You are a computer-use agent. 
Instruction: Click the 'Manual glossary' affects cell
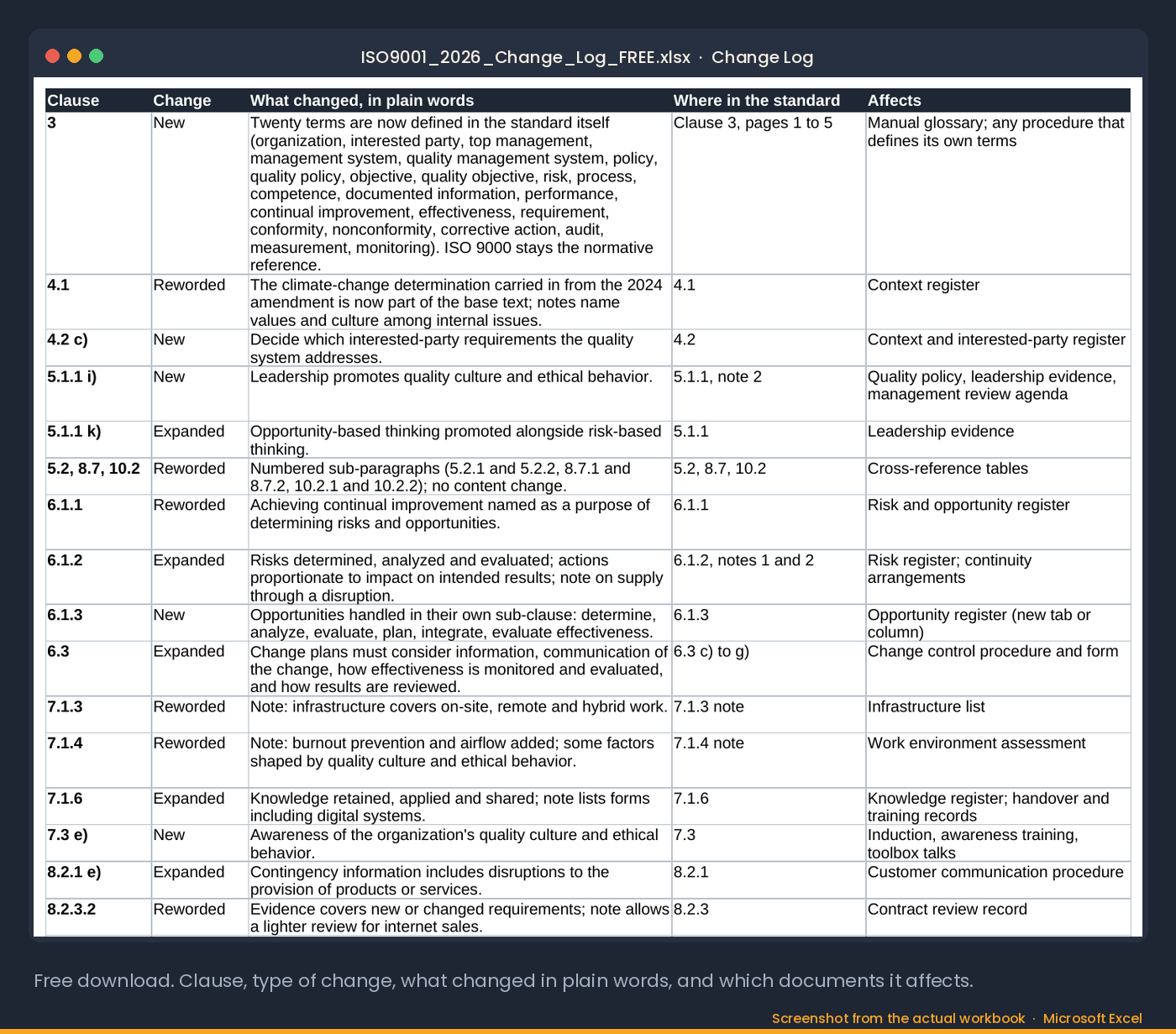coord(998,193)
